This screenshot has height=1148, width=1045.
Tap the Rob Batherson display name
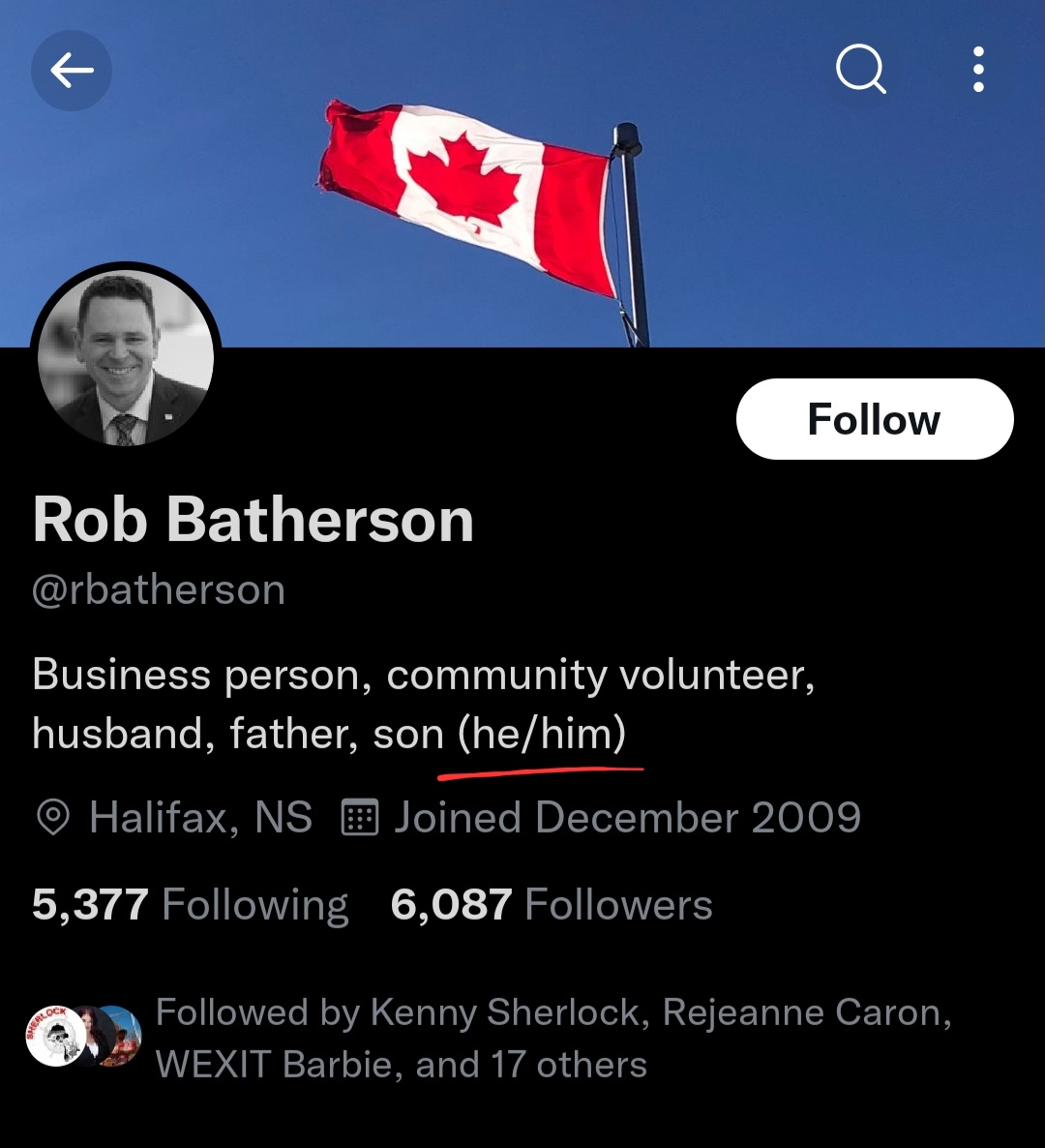click(254, 519)
